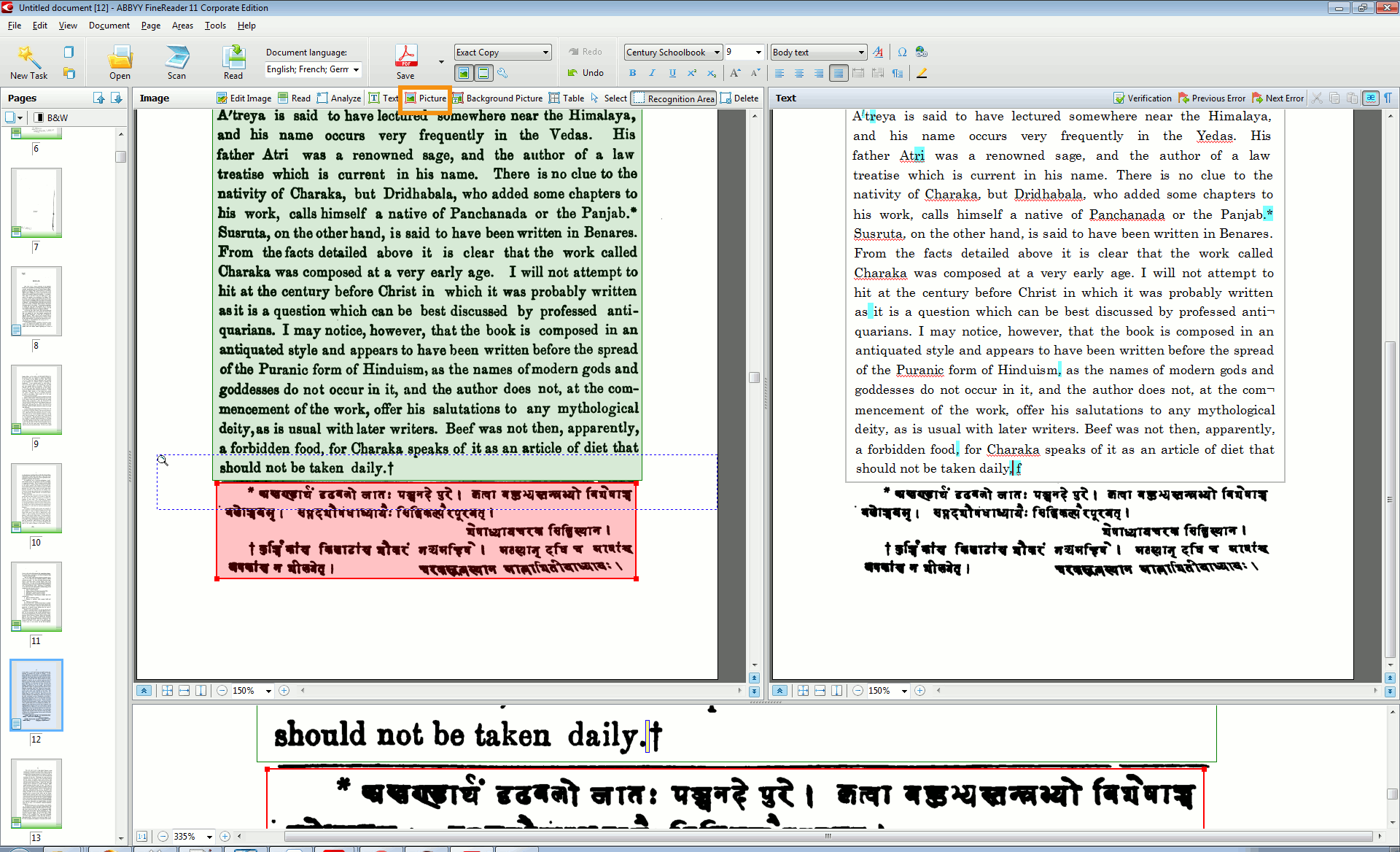The image size is (1400, 852).
Task: Toggle non-printing characters paragraph mark
Action: (1388, 98)
